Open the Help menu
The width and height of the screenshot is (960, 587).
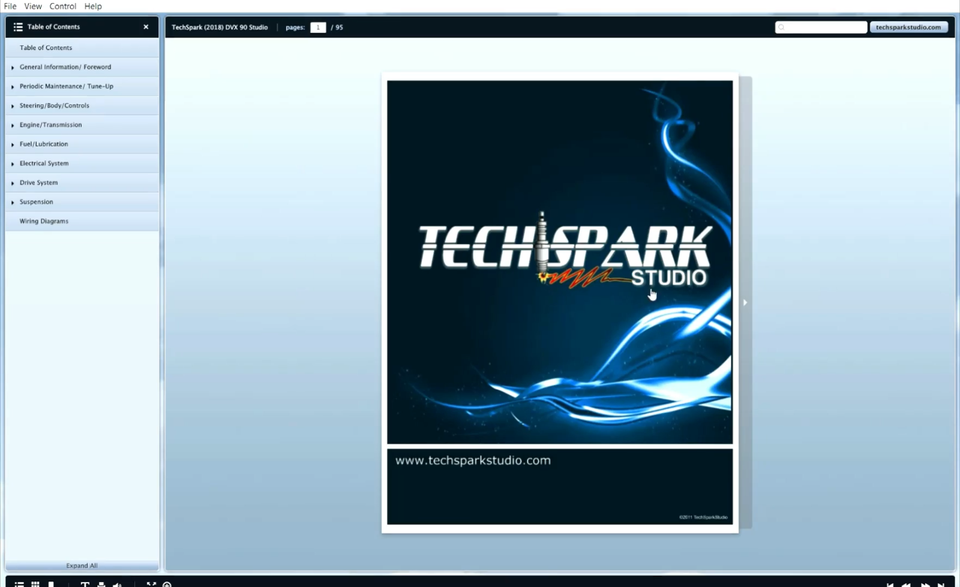(x=93, y=6)
